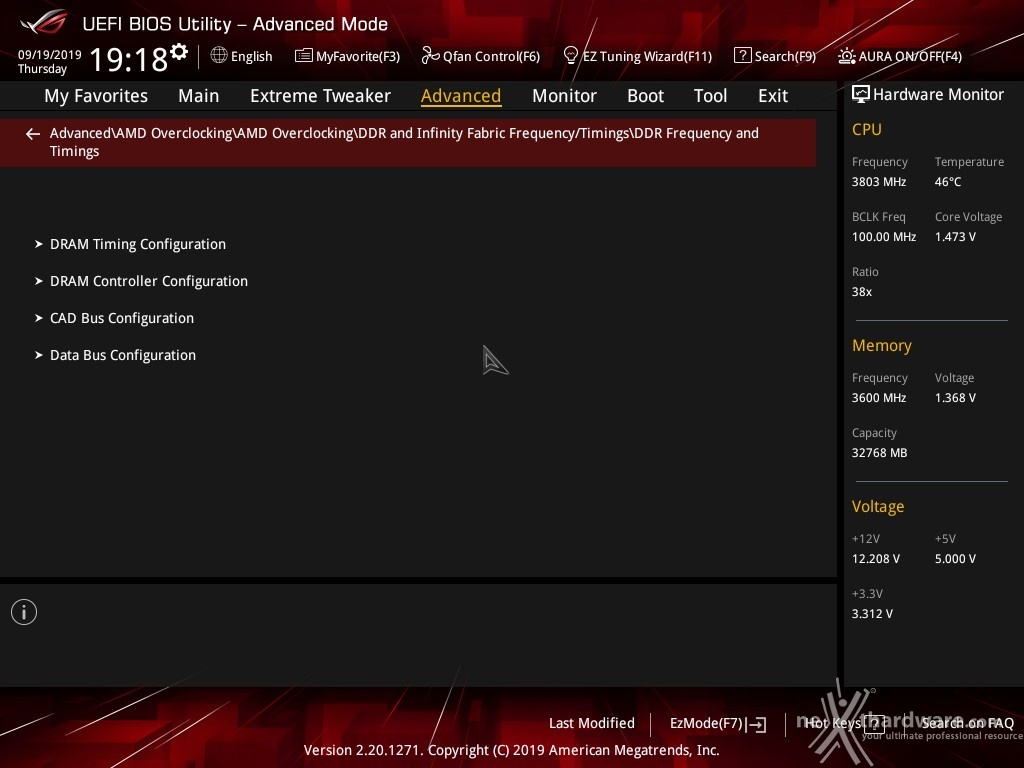Click the Memory section heading
Screen dimensions: 1024x768
882,345
